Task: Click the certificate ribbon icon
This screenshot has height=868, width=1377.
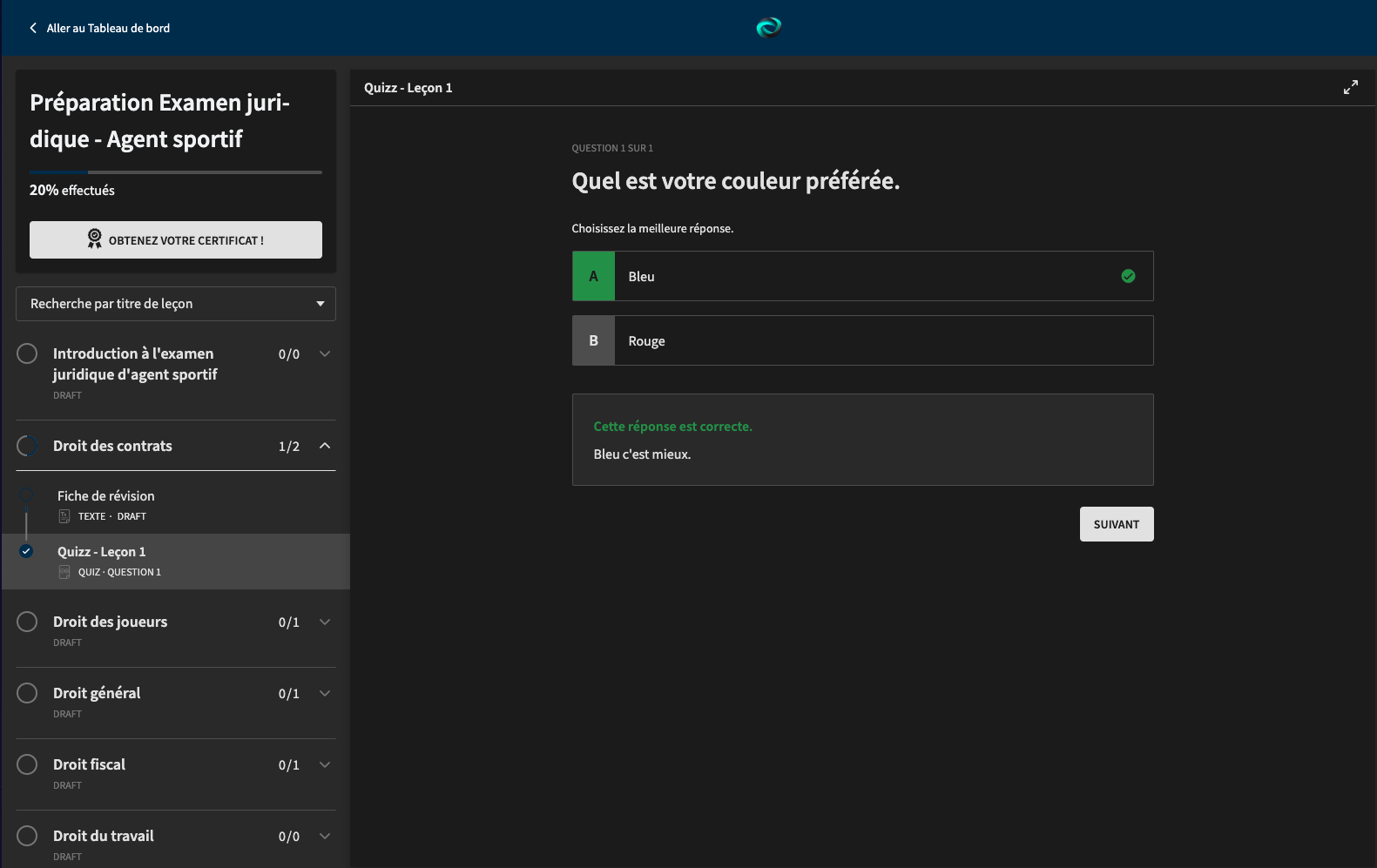Action: point(94,239)
